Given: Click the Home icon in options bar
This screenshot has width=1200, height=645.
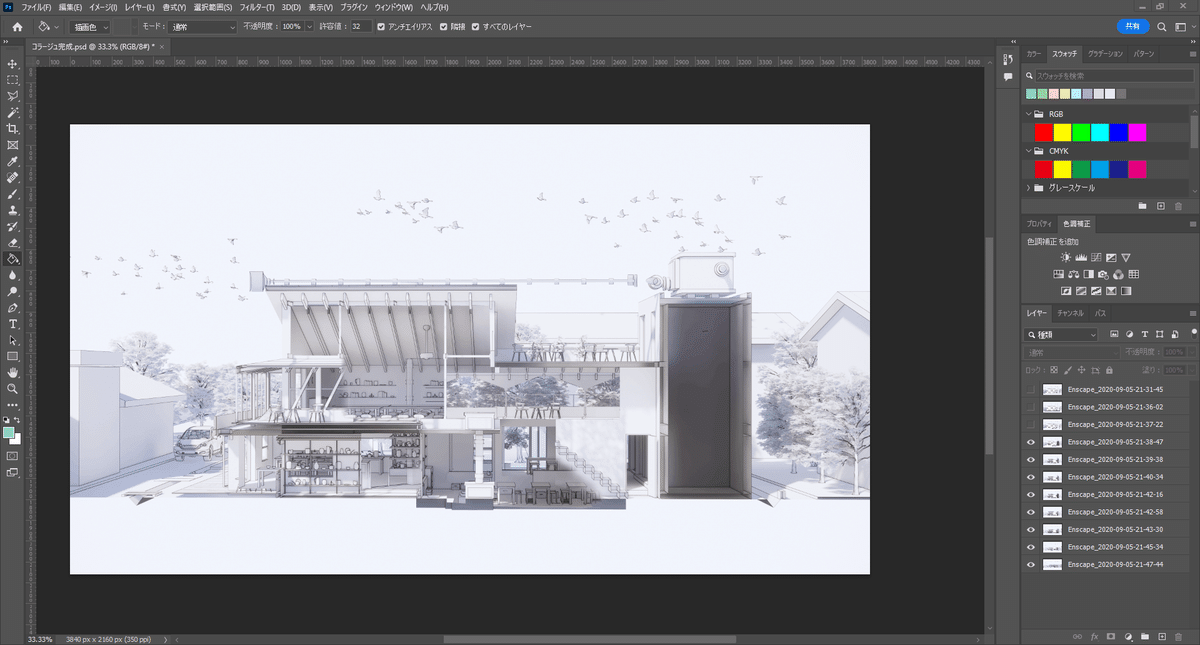Looking at the screenshot, I should tap(17, 26).
